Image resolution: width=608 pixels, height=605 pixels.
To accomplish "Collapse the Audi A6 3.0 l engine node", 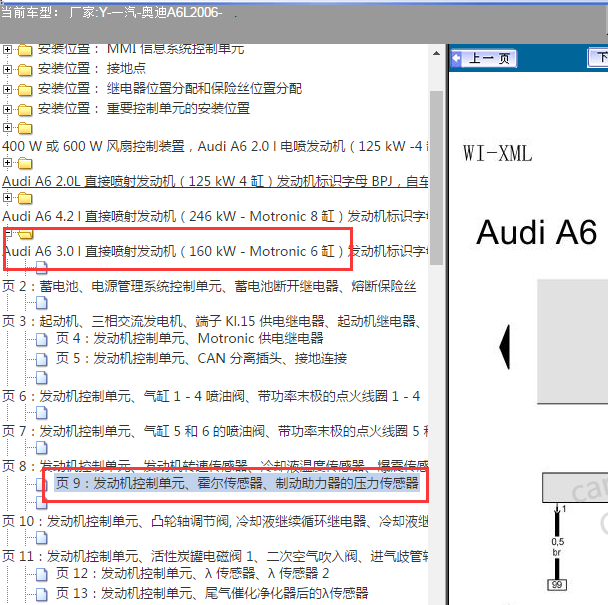I will click(x=9, y=233).
